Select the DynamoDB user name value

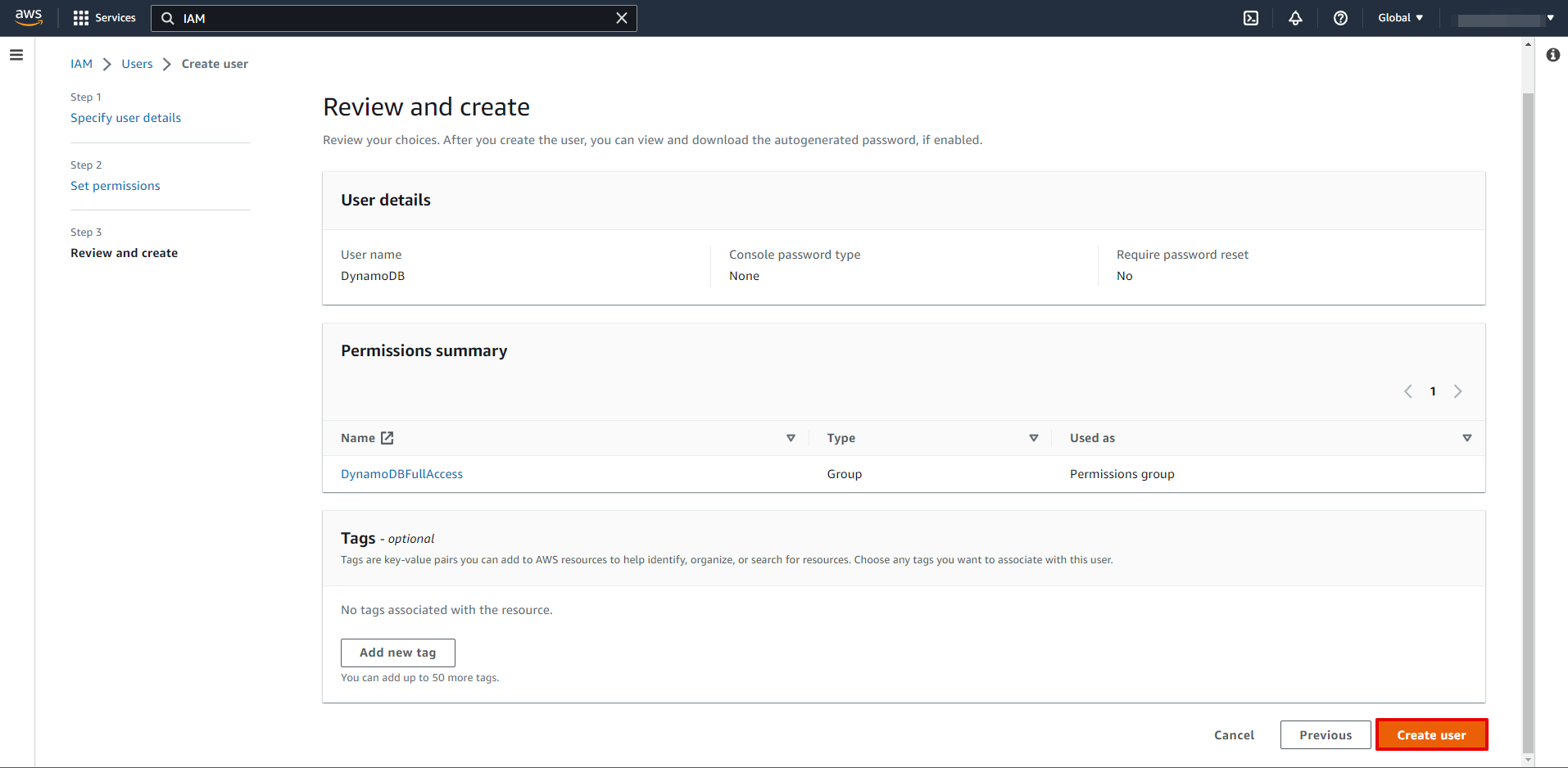[373, 276]
